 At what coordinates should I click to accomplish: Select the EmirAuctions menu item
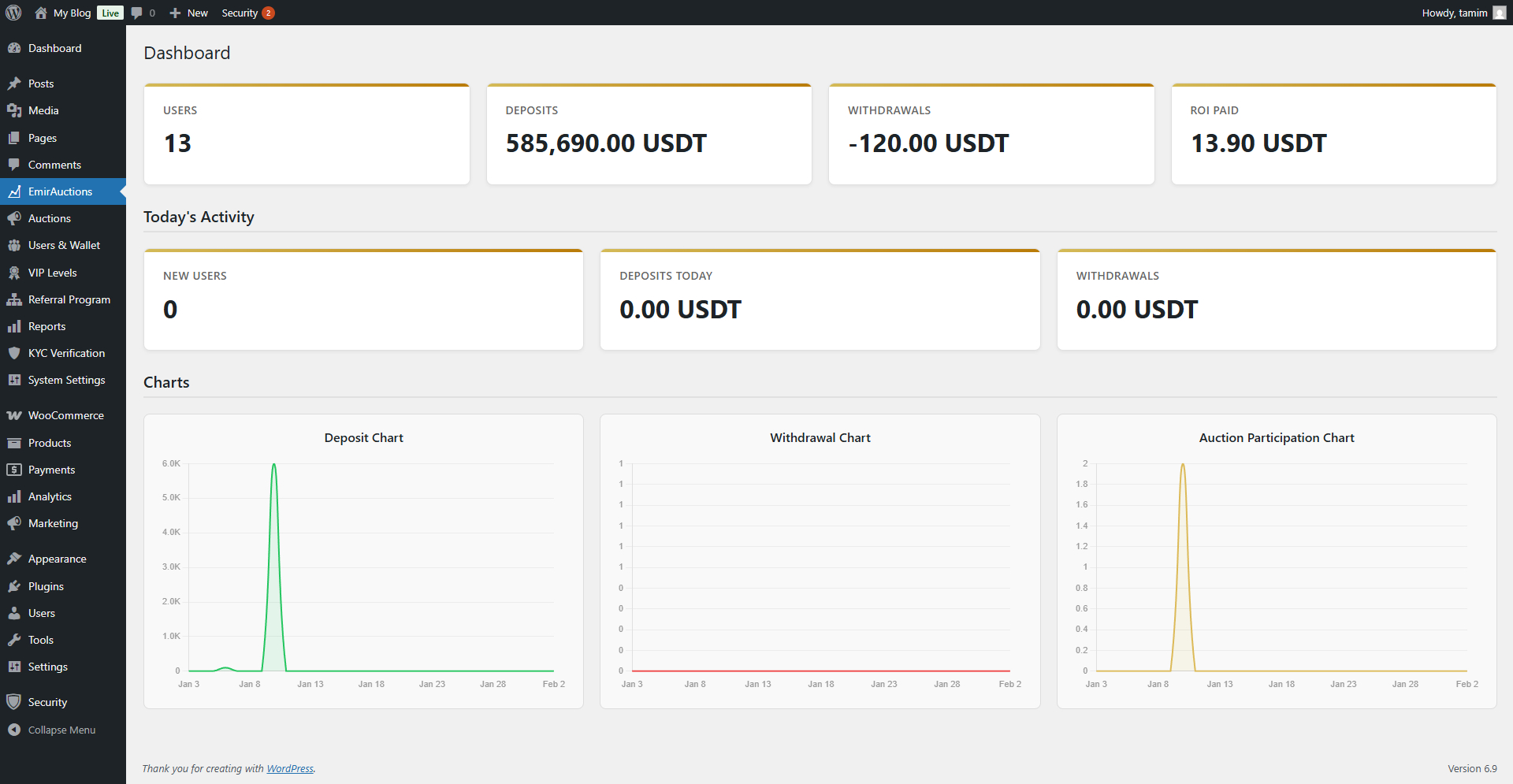63,191
